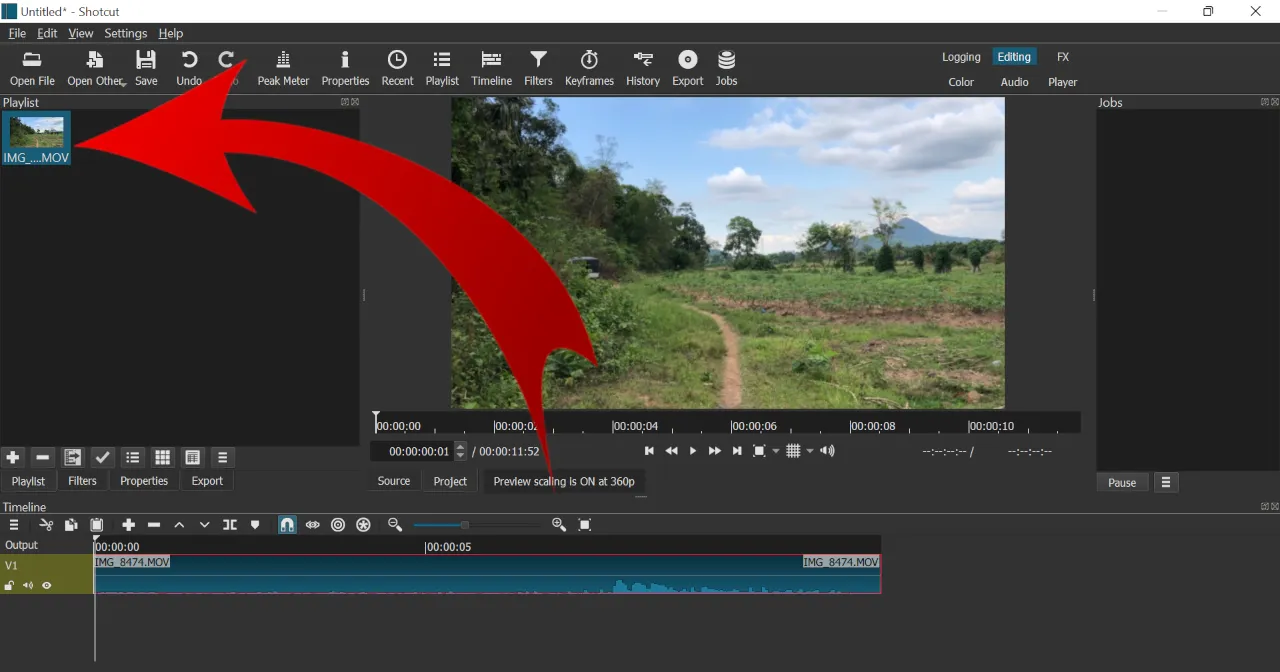
Task: Open the File menu
Action: coord(17,33)
